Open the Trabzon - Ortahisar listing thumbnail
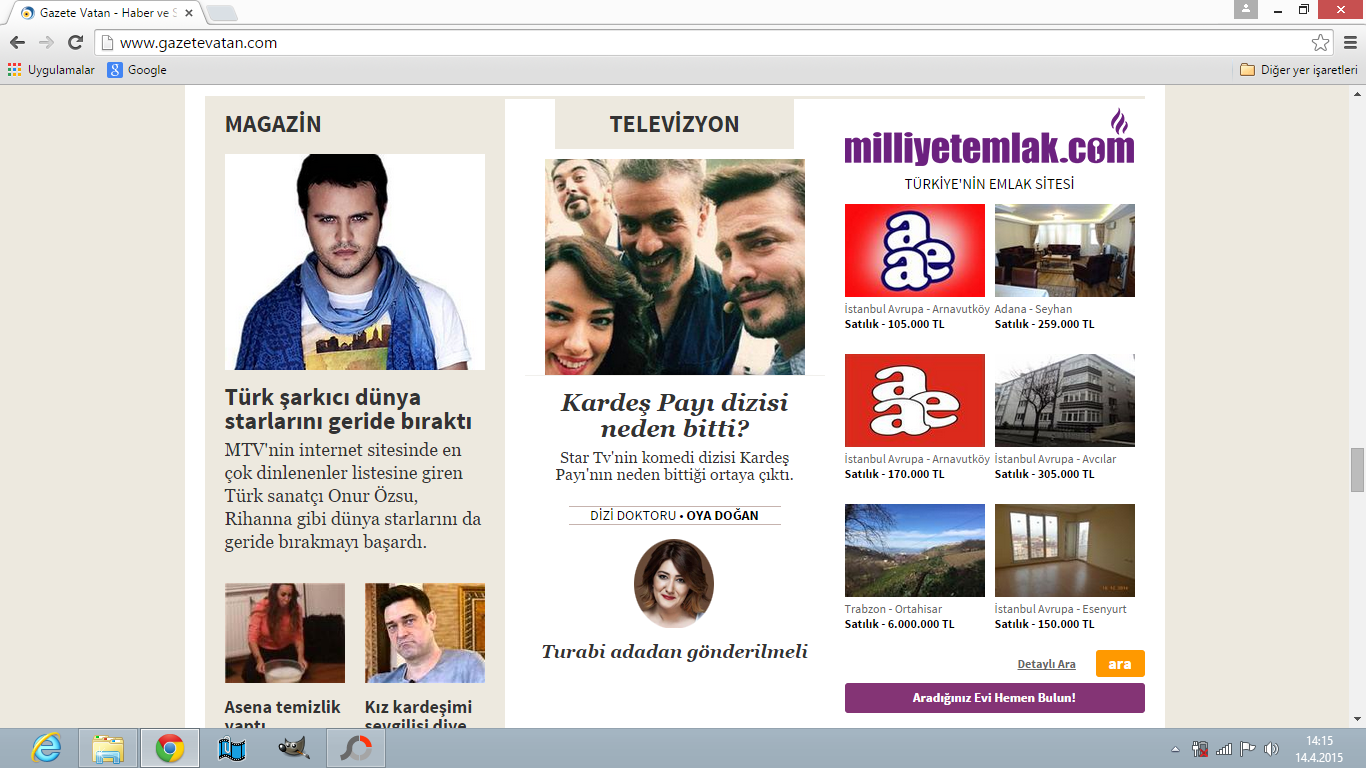This screenshot has height=768, width=1366. click(914, 550)
